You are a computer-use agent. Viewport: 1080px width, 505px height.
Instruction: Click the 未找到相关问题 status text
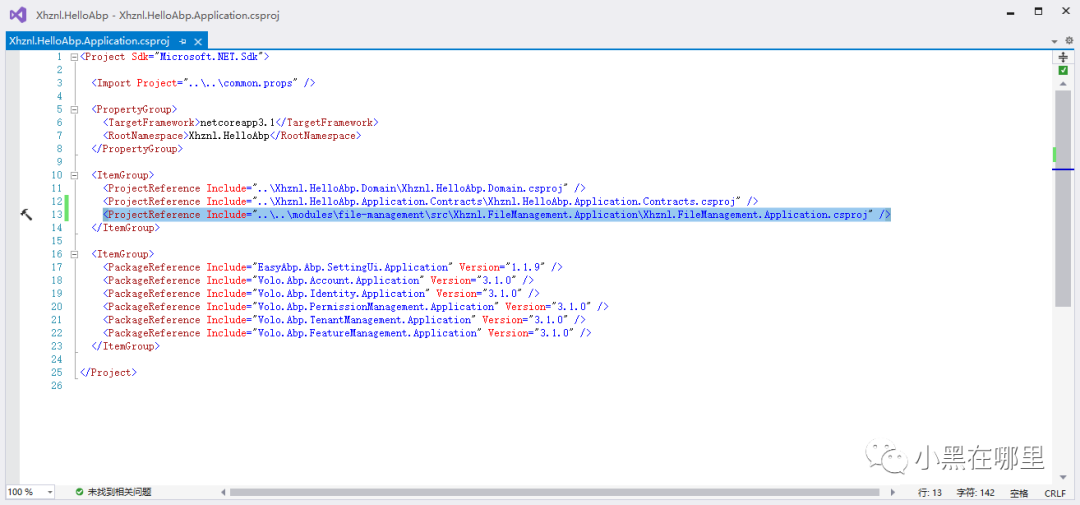coord(119,493)
